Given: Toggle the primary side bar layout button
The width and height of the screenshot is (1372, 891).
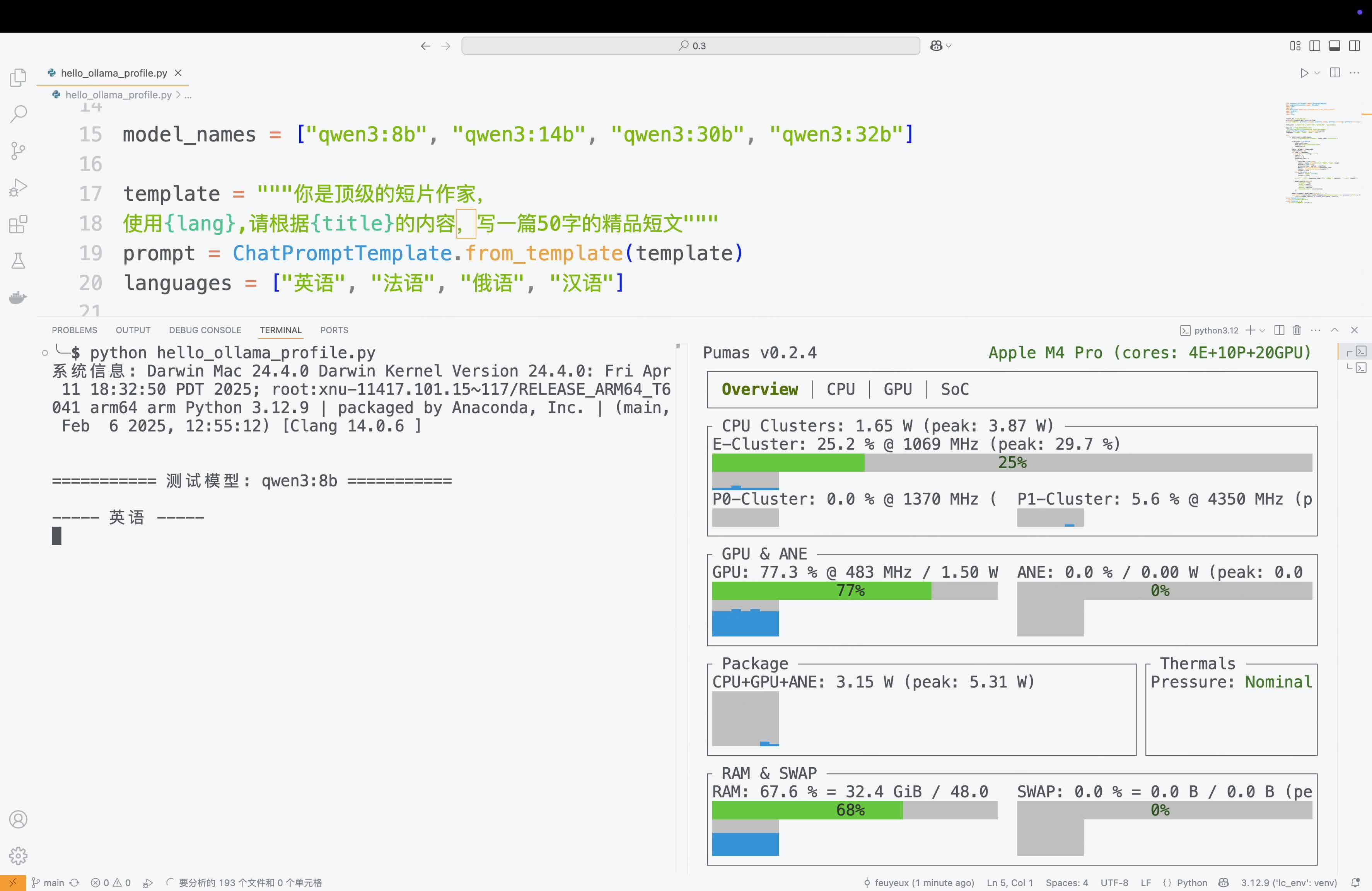Looking at the screenshot, I should click(1314, 46).
